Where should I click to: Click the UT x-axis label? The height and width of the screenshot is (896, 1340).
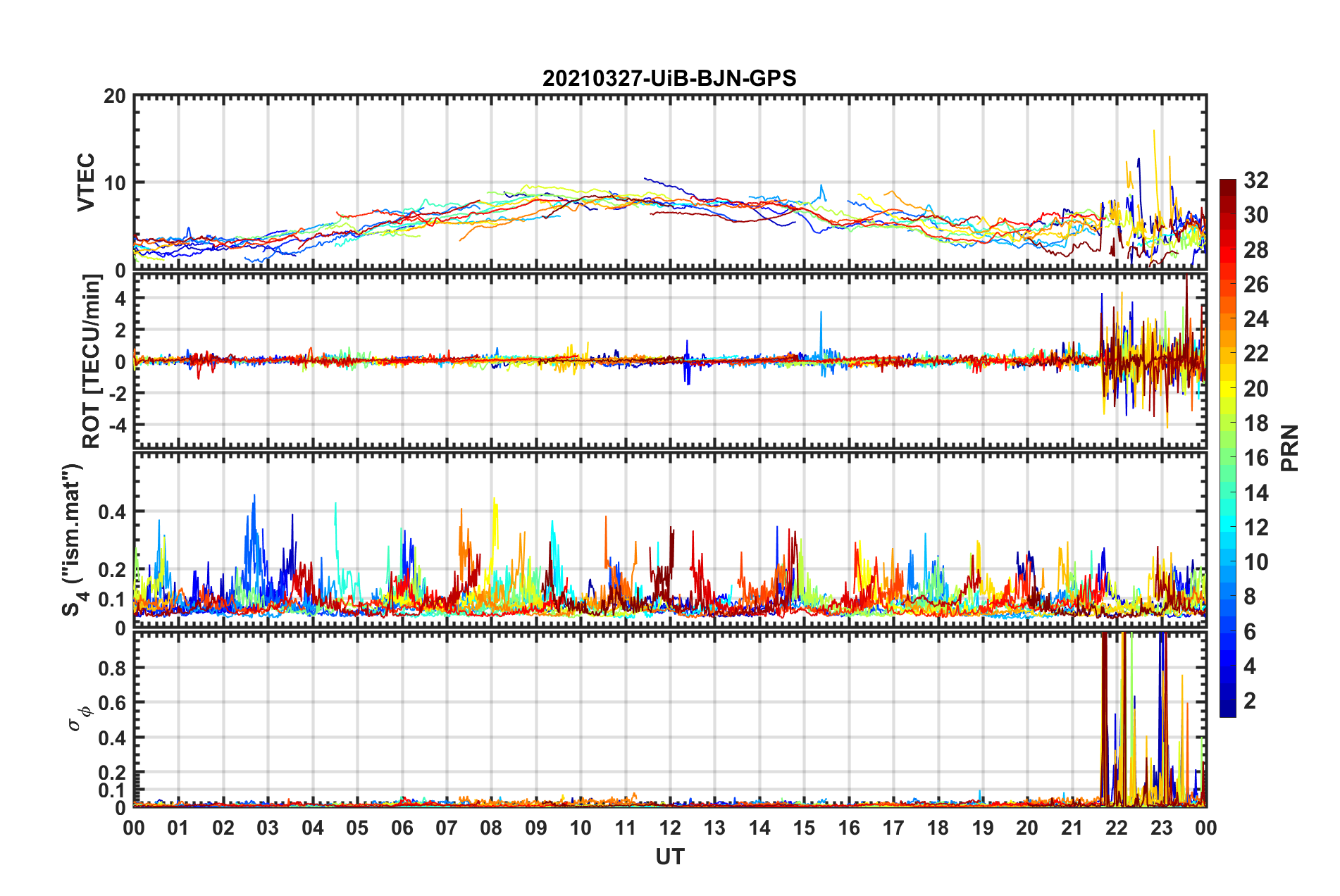coord(669,857)
